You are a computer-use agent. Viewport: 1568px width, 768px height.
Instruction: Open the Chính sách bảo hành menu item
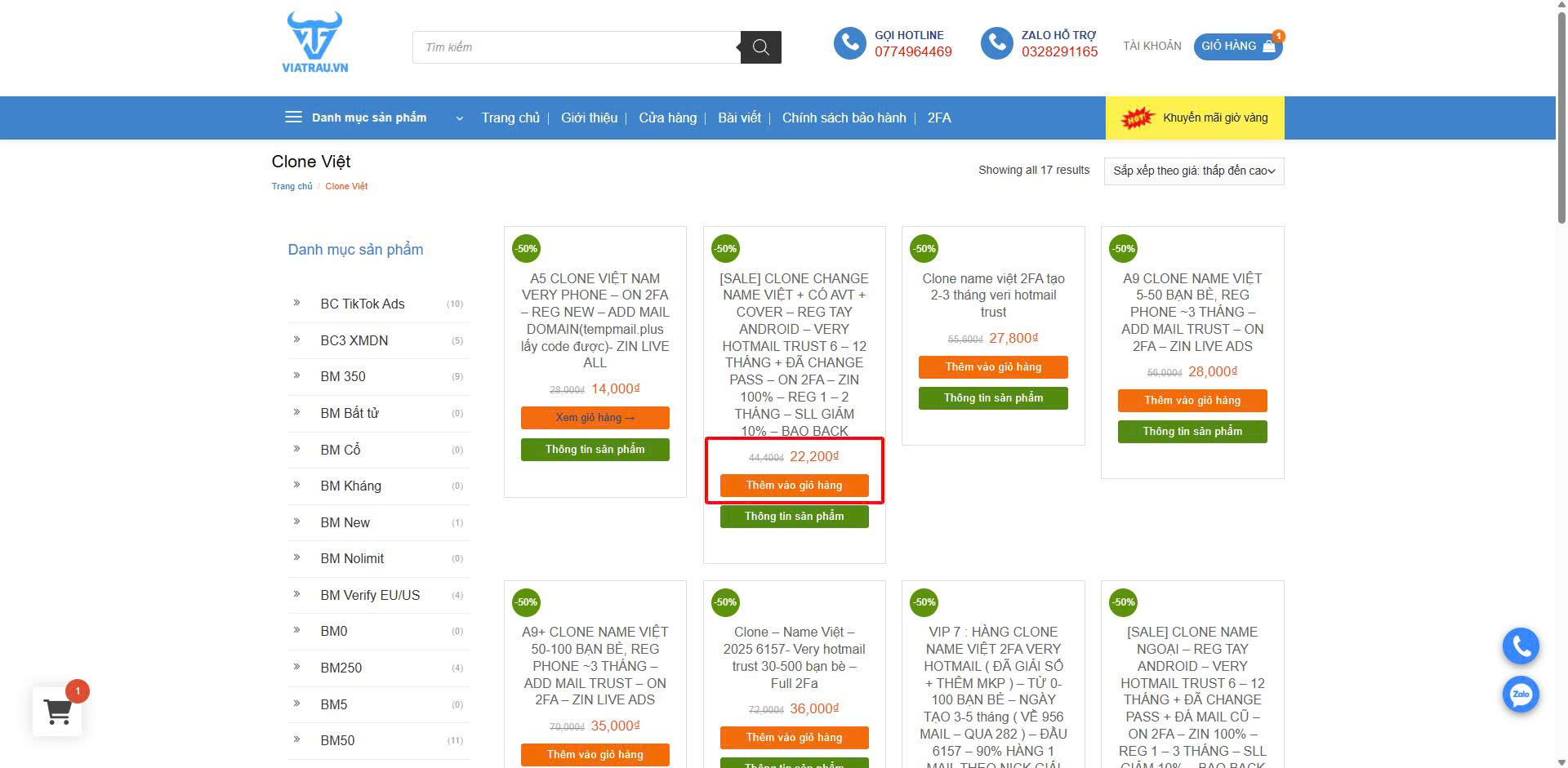pos(844,118)
